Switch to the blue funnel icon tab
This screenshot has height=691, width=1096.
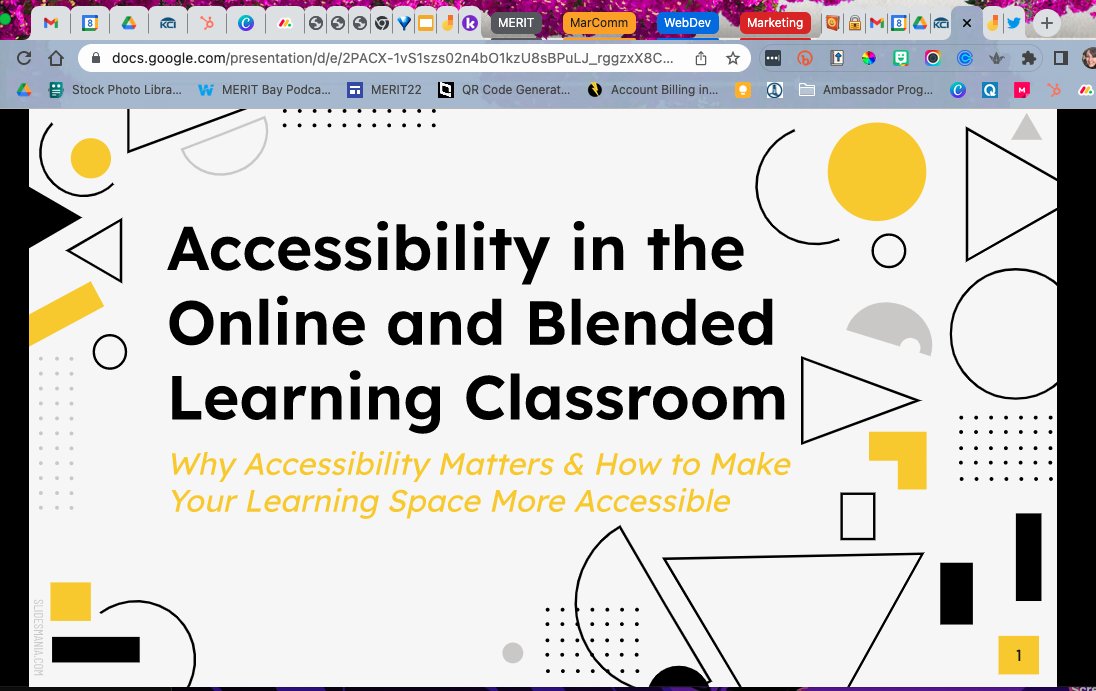pos(403,23)
